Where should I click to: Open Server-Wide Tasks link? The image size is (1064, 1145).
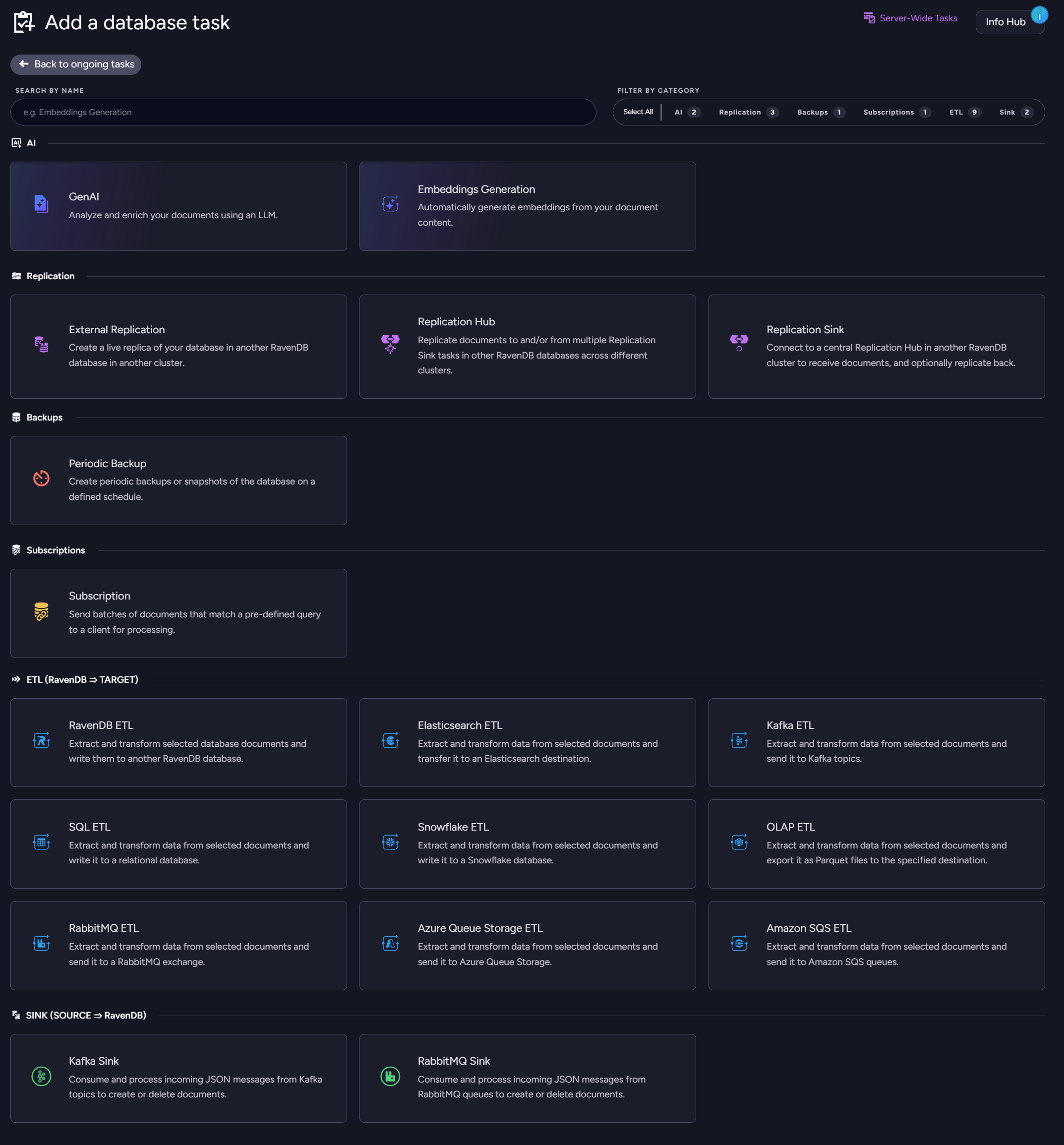(x=918, y=18)
